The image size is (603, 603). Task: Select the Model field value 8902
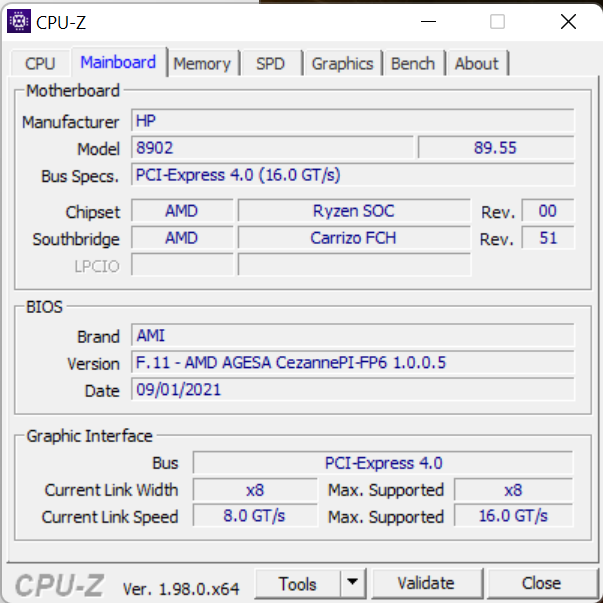click(x=272, y=148)
